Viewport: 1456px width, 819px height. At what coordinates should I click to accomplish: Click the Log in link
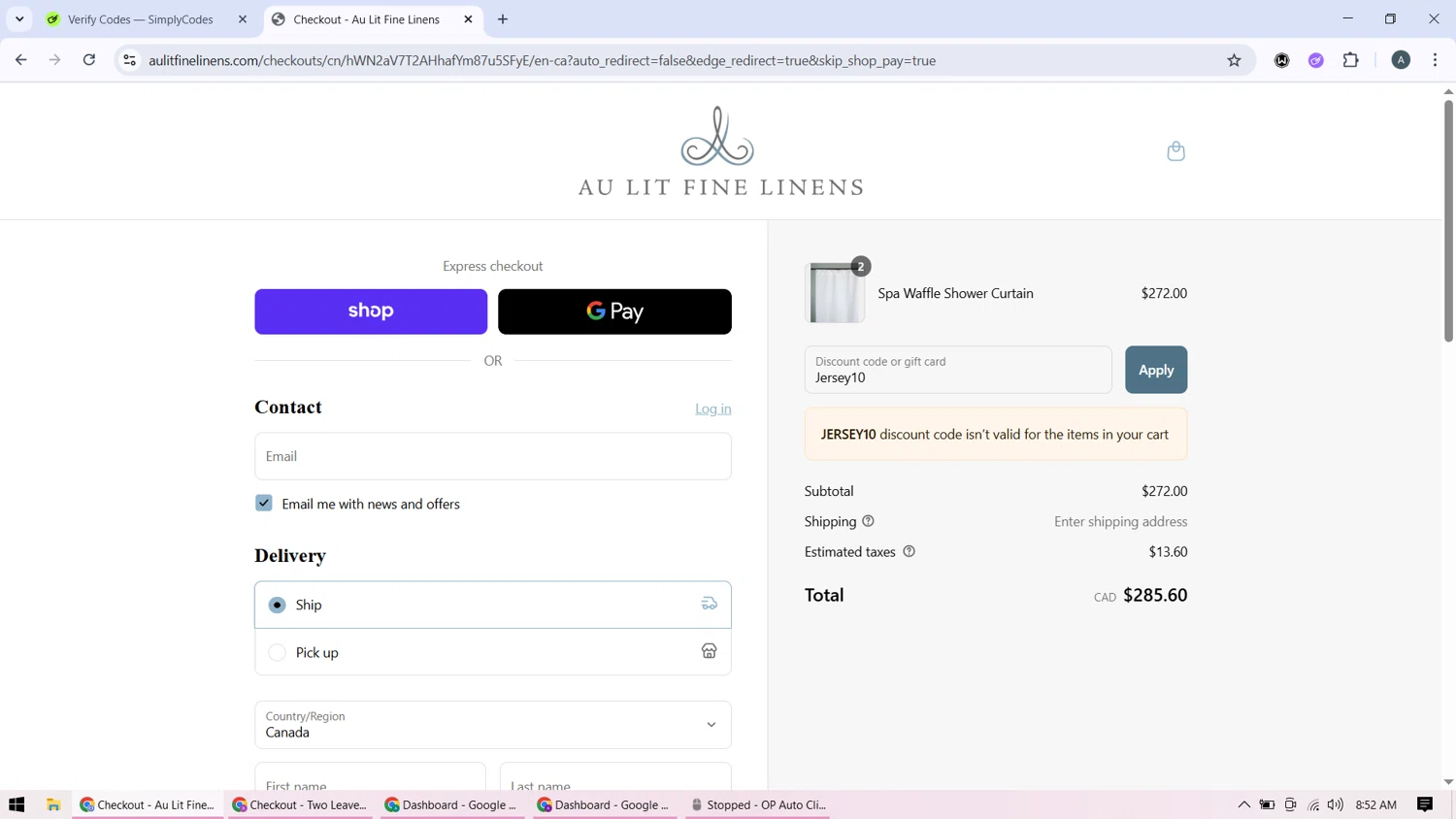coord(712,409)
